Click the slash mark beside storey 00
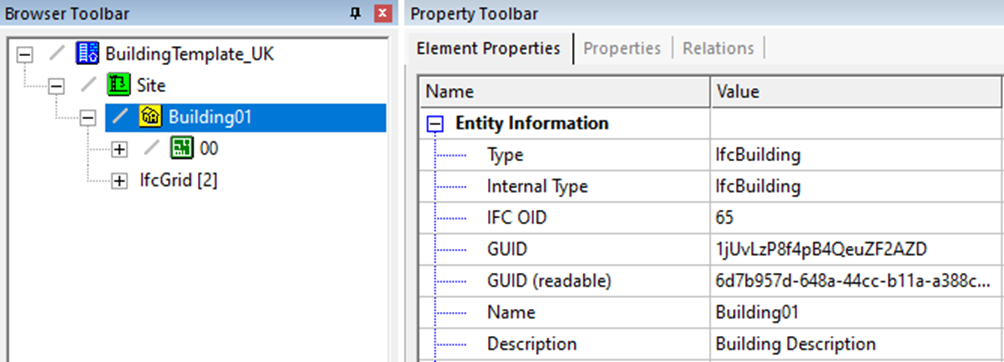Screen dimensions: 1004x362 pos(152,149)
